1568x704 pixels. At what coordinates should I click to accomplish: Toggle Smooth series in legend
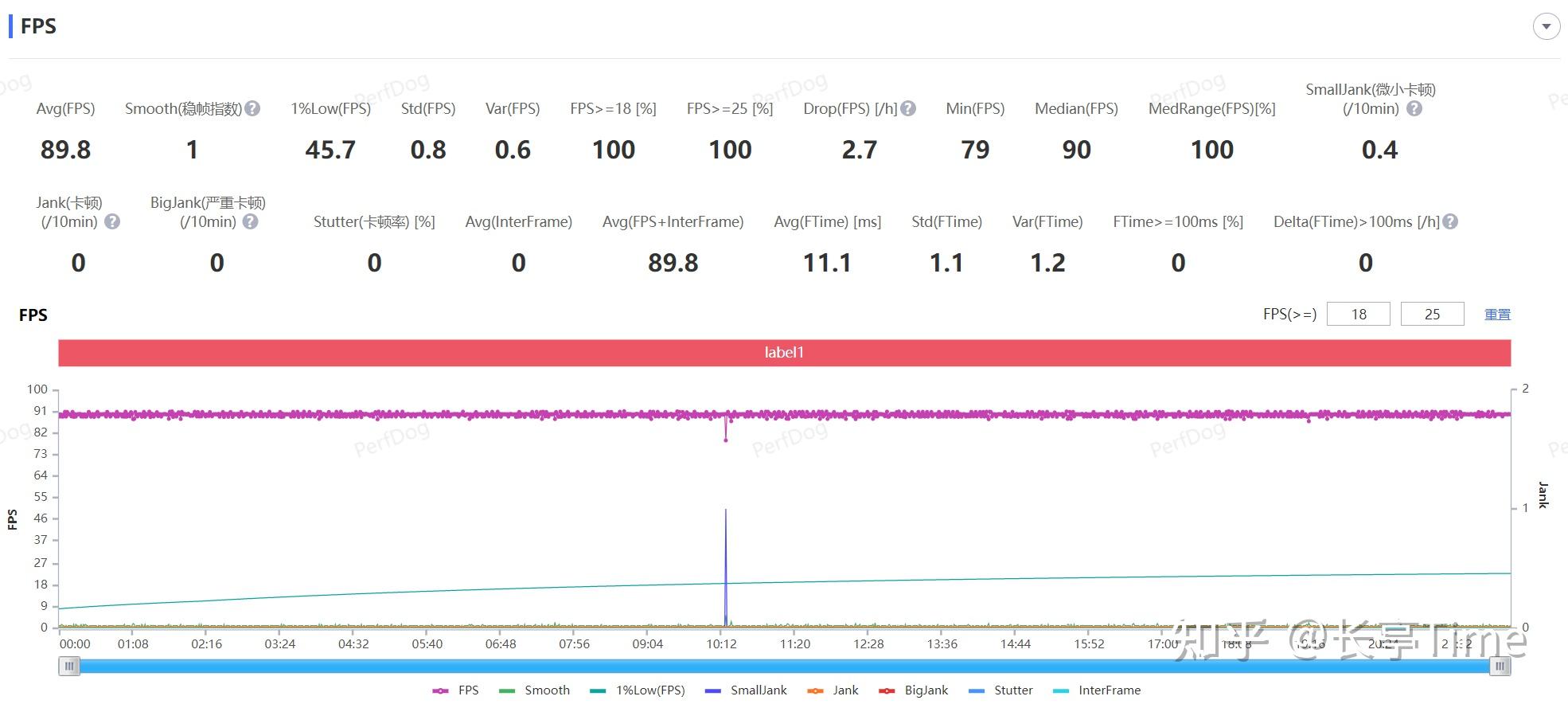click(534, 690)
